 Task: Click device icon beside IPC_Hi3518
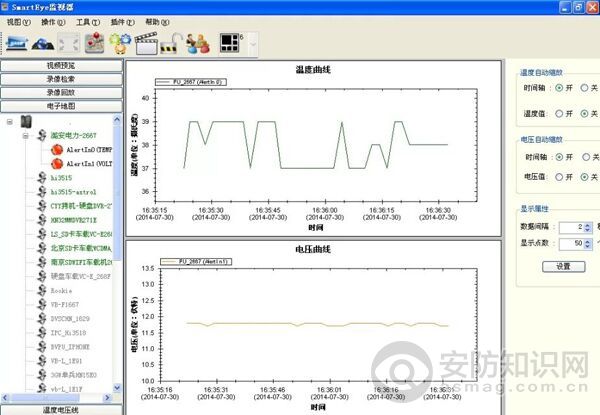pyautogui.click(x=42, y=333)
